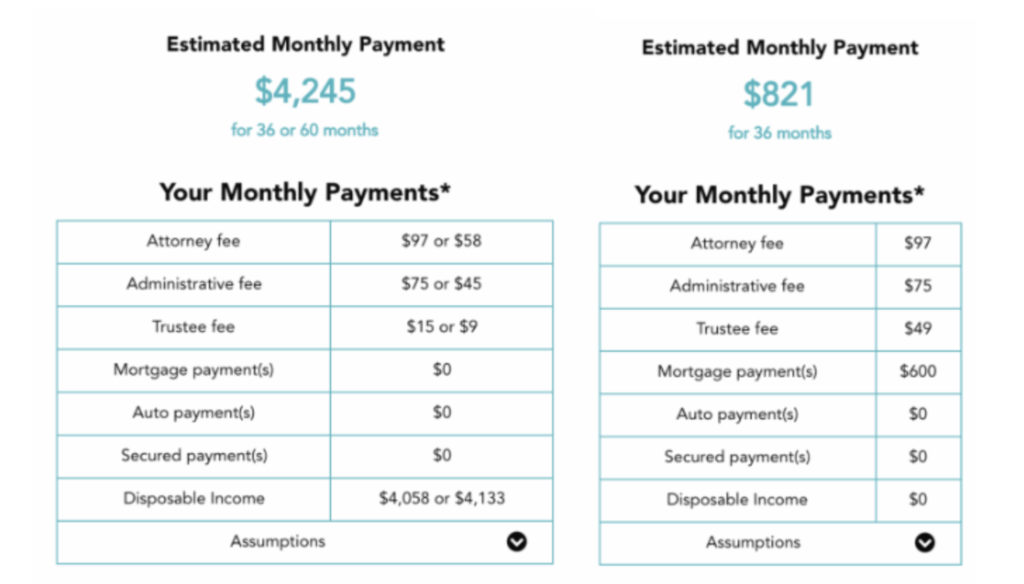Click the $49 trustee fee value
This screenshot has height=584, width=1024.
tap(918, 329)
